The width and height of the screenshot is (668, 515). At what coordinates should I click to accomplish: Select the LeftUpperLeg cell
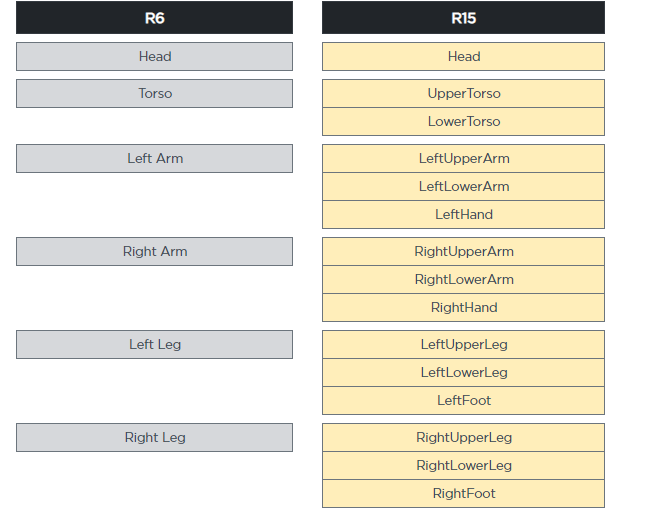click(x=463, y=344)
